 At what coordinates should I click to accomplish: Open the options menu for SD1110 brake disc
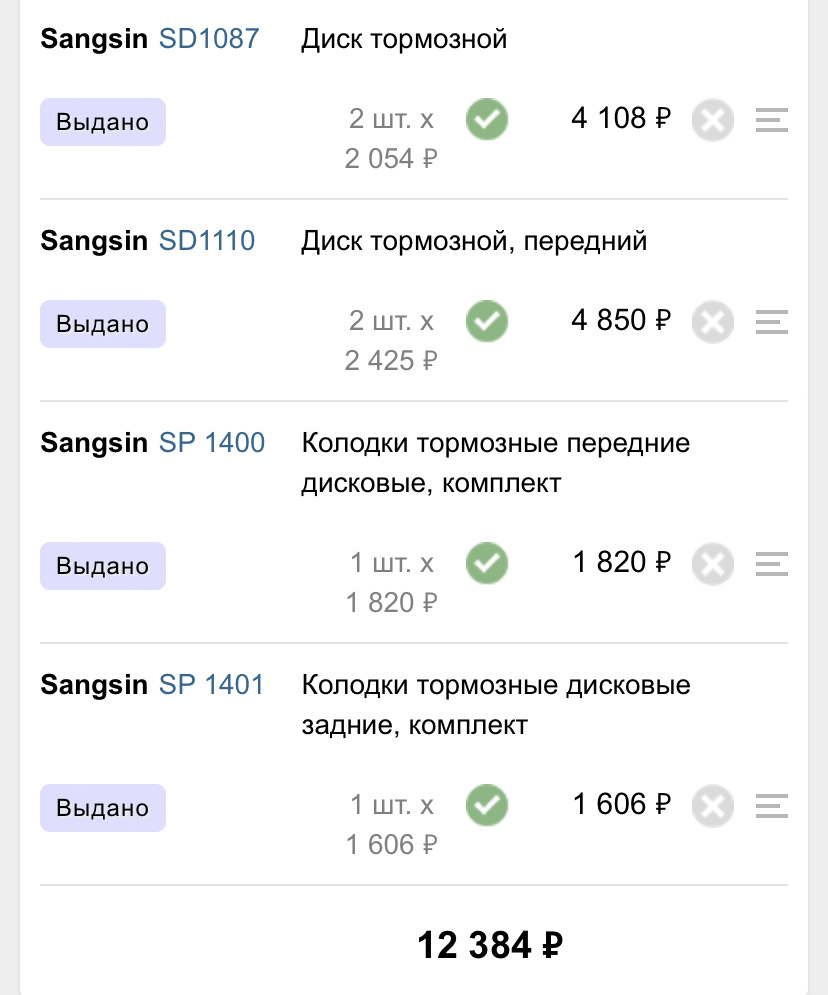point(771,320)
